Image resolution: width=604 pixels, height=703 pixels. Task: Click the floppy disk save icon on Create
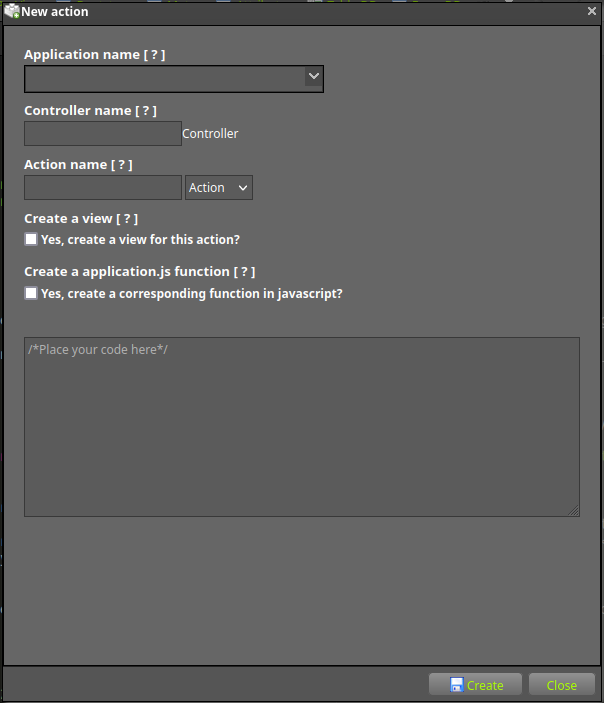[x=456, y=685]
